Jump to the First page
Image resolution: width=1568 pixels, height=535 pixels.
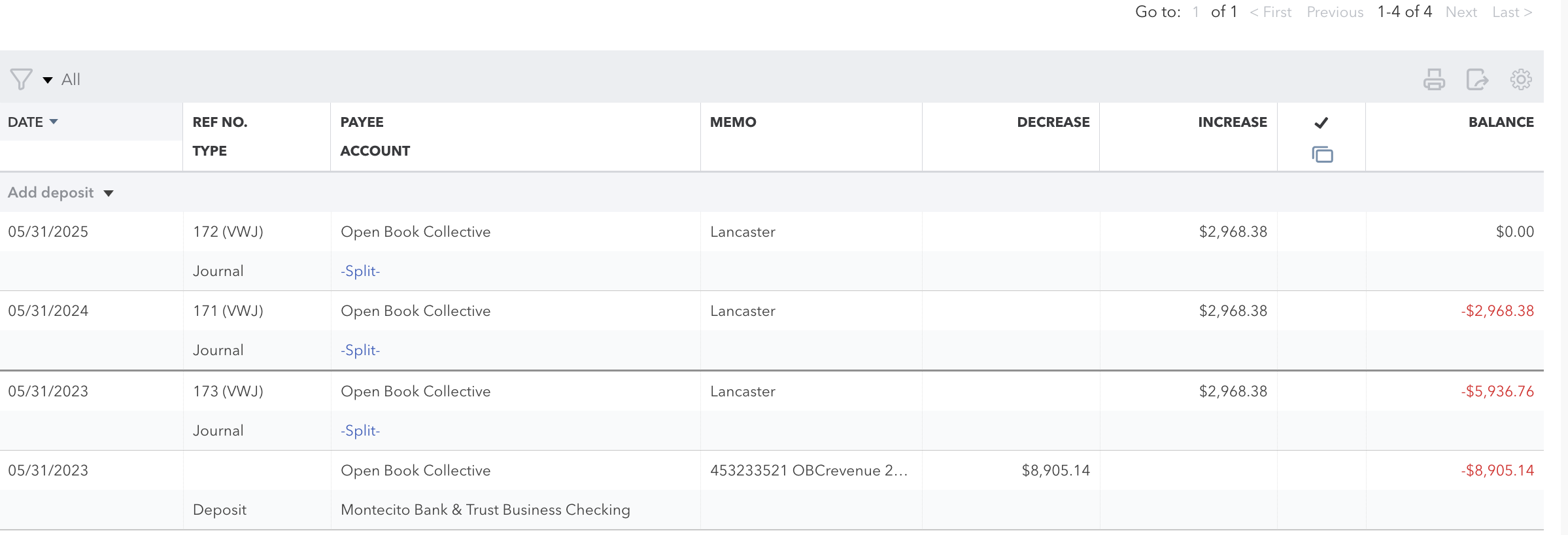(1270, 12)
